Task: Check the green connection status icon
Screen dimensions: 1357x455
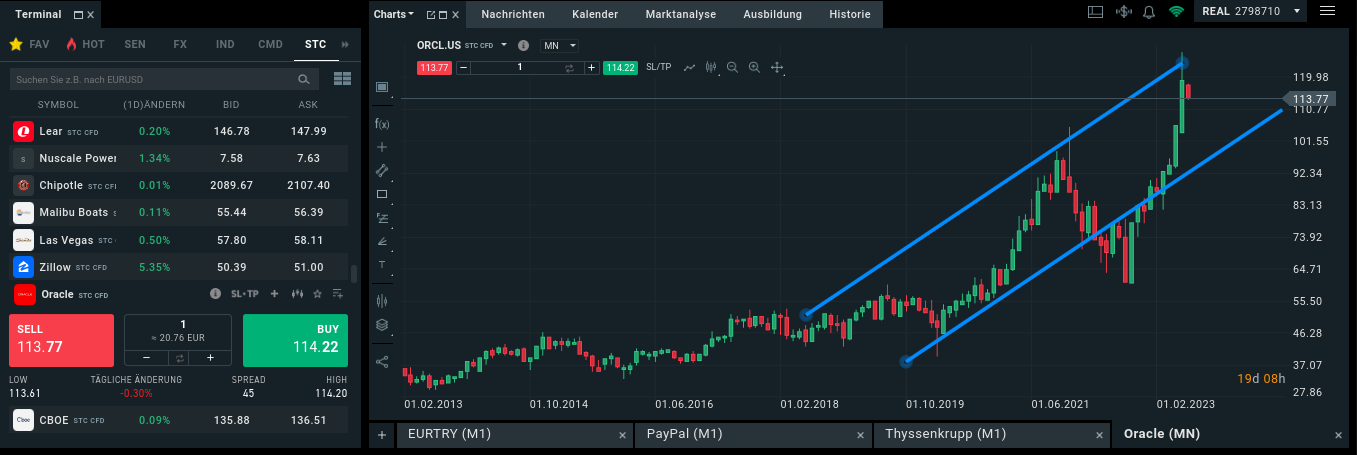Action: coord(1176,12)
